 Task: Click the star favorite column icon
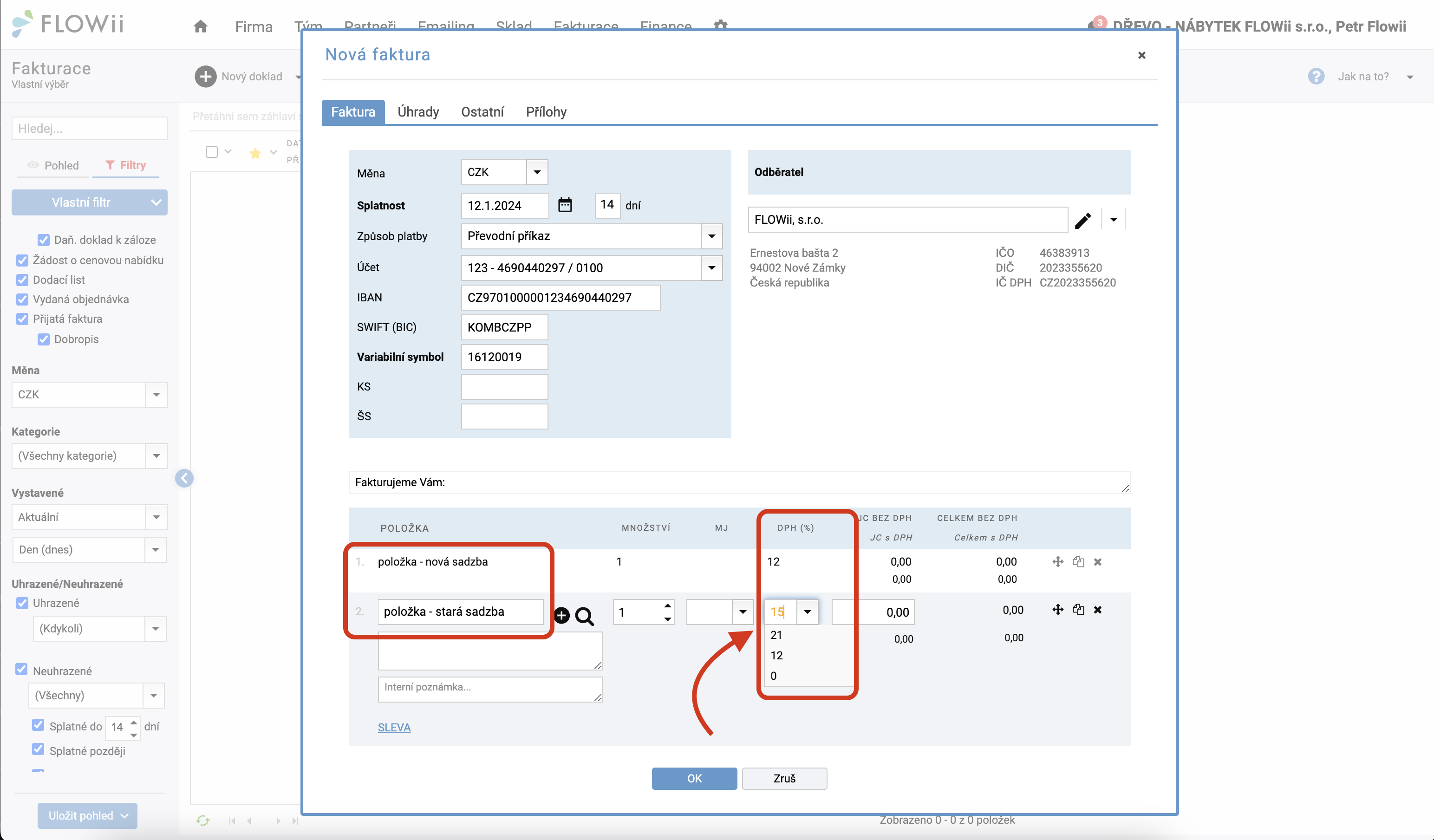coord(255,152)
